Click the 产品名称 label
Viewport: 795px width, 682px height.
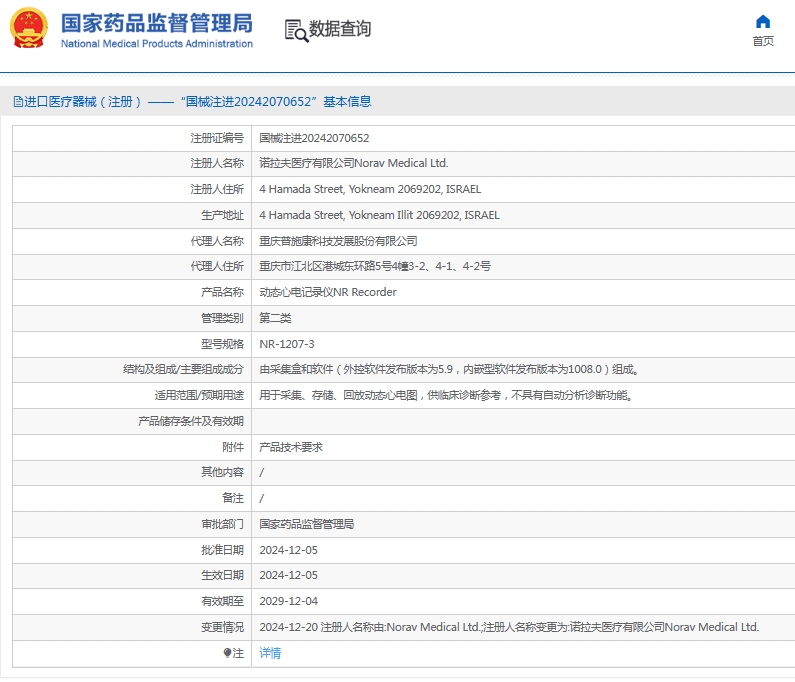tap(222, 292)
